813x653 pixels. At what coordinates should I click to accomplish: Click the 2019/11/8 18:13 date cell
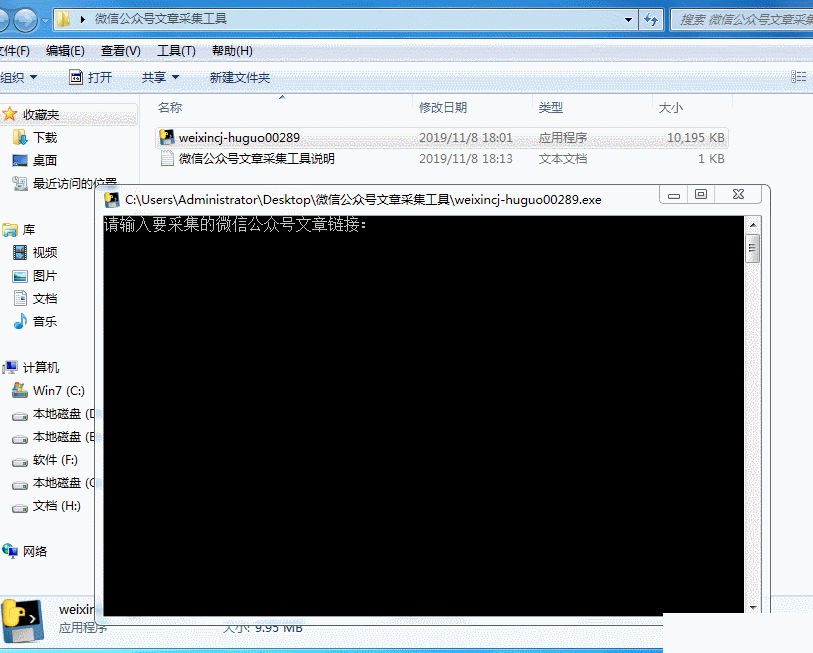click(465, 159)
